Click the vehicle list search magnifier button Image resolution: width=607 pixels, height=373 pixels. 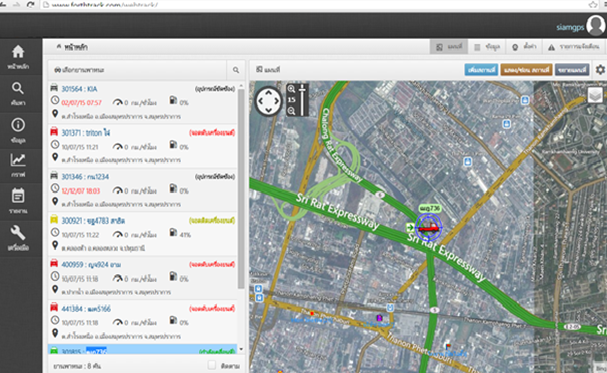(236, 70)
